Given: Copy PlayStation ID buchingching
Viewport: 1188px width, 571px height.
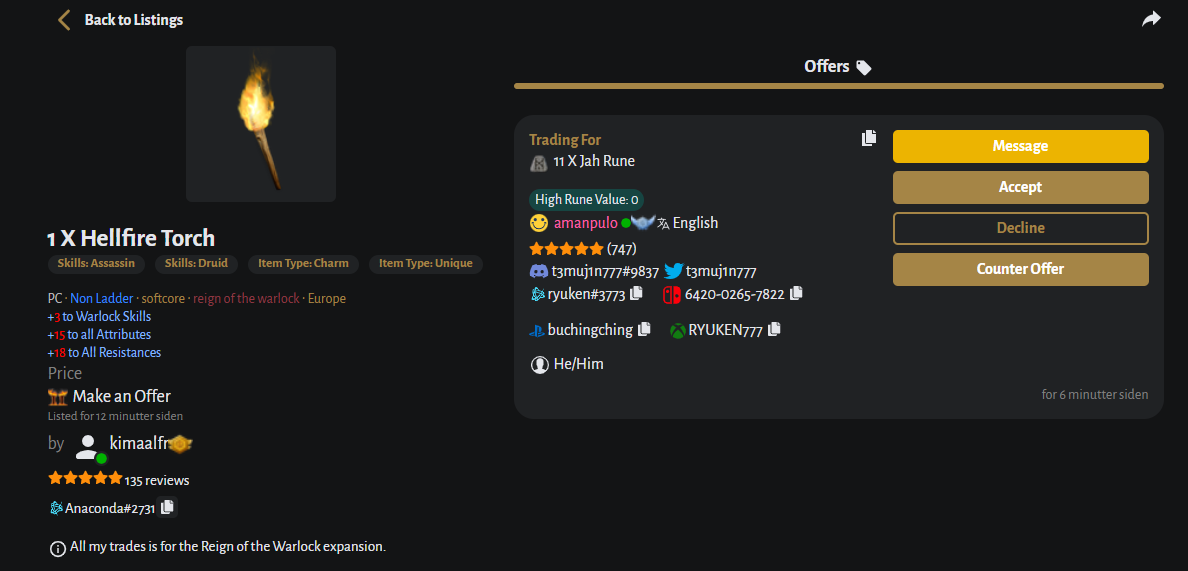Looking at the screenshot, I should point(644,329).
